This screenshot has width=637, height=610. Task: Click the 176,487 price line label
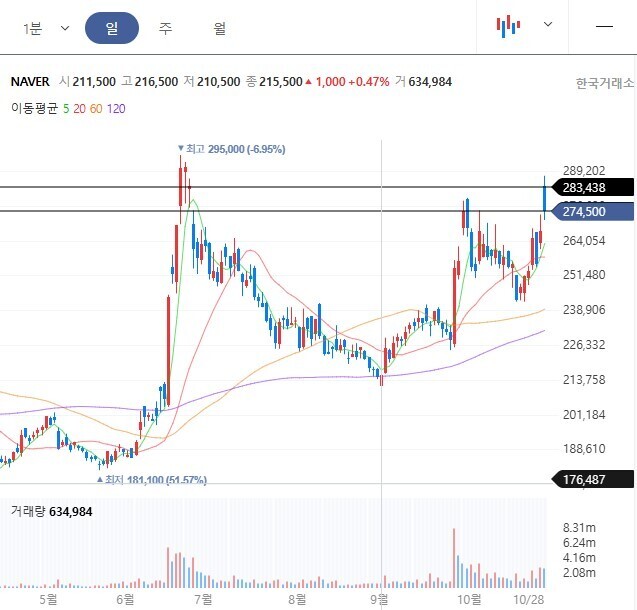(x=593, y=479)
